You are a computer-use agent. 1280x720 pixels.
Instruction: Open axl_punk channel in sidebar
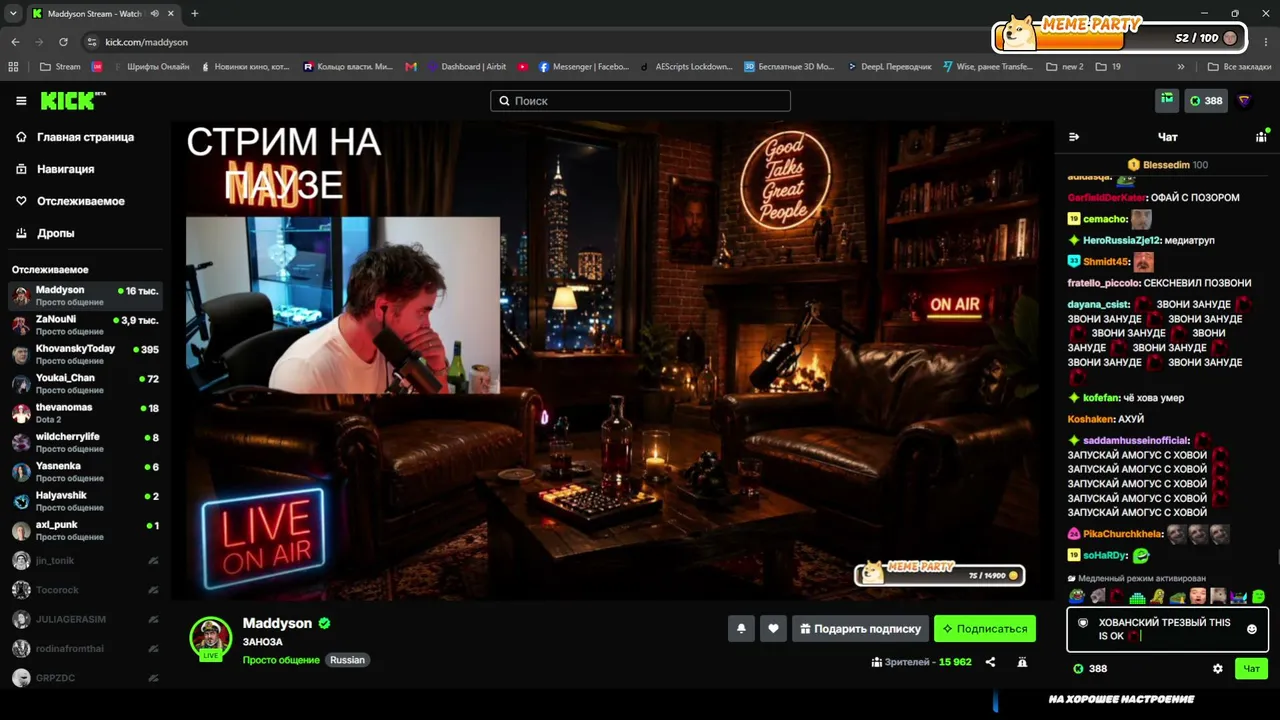click(85, 531)
